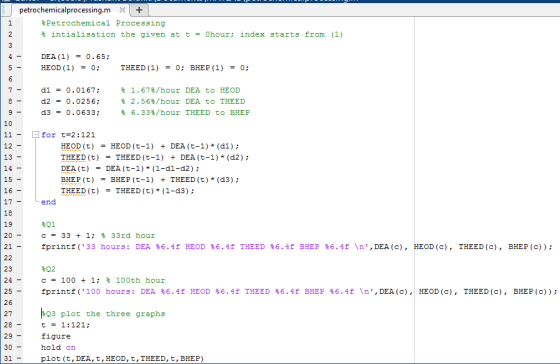The height and width of the screenshot is (364, 560).
Task: Click the fprintf string starting '33 hours: DEA'
Action: (x=227, y=246)
